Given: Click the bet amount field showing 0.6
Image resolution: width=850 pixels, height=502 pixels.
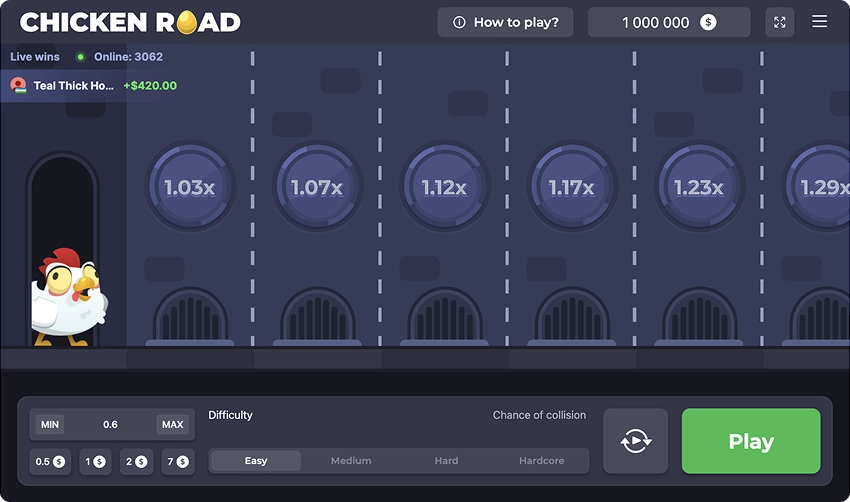Looking at the screenshot, I should coord(110,425).
